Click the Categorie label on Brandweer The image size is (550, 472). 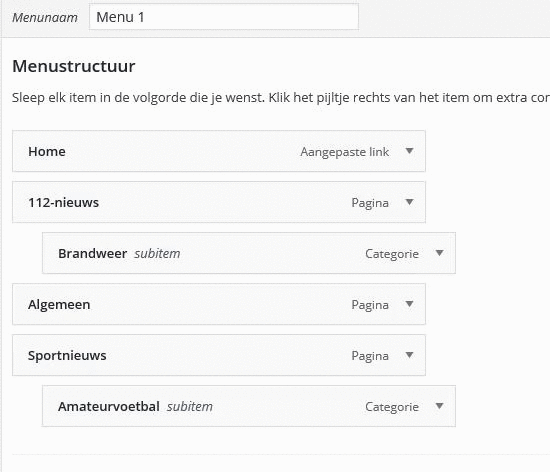[x=392, y=254]
